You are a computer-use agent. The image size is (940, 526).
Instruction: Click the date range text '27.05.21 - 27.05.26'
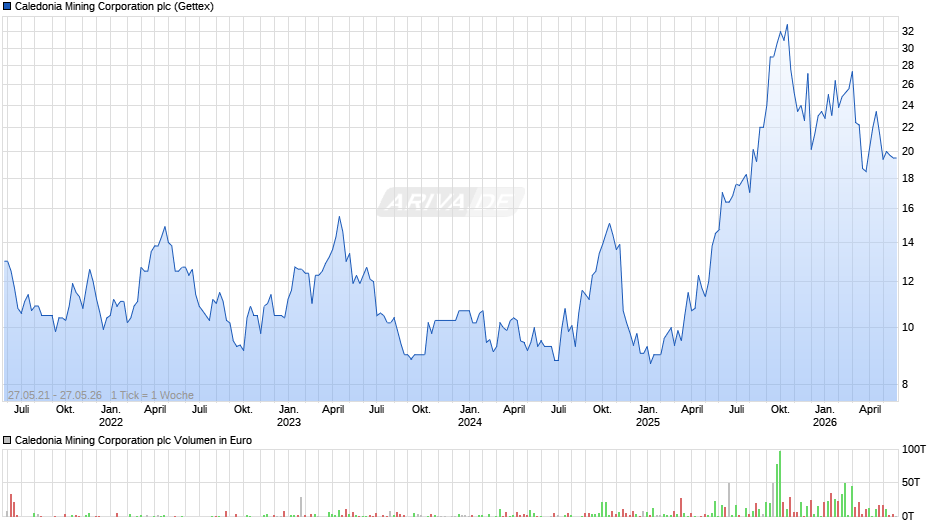tap(55, 395)
